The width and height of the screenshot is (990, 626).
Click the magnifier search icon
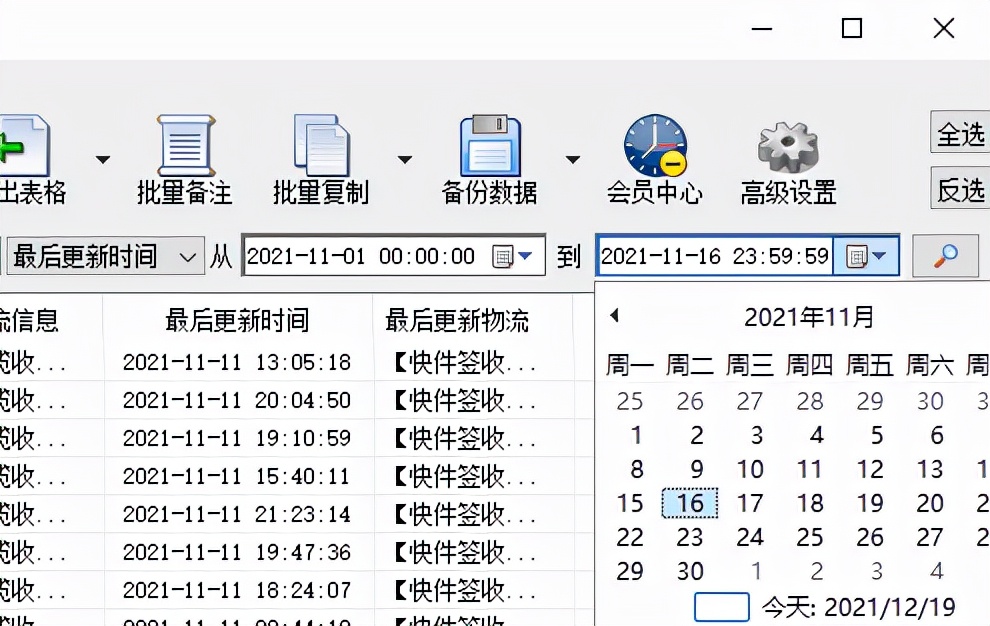(x=944, y=256)
